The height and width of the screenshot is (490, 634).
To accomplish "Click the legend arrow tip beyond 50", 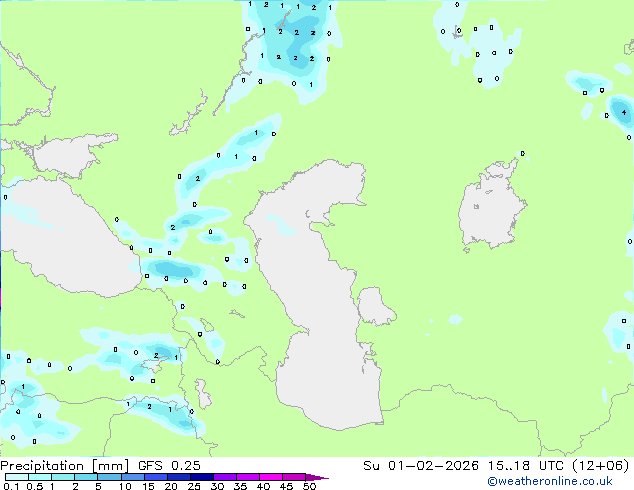I will pyautogui.click(x=317, y=477).
